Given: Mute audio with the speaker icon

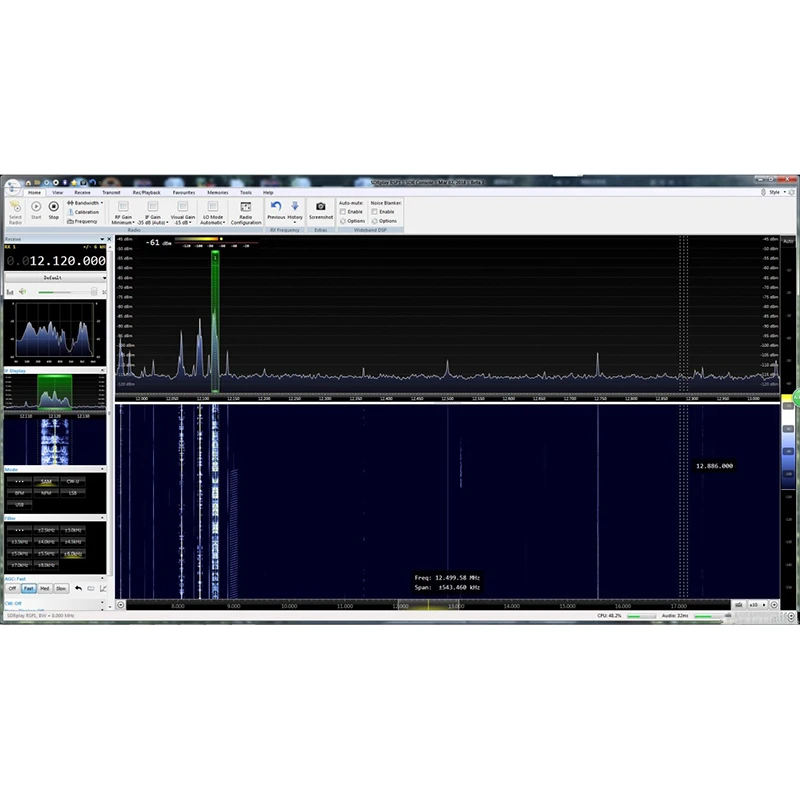Looking at the screenshot, I should 22,292.
